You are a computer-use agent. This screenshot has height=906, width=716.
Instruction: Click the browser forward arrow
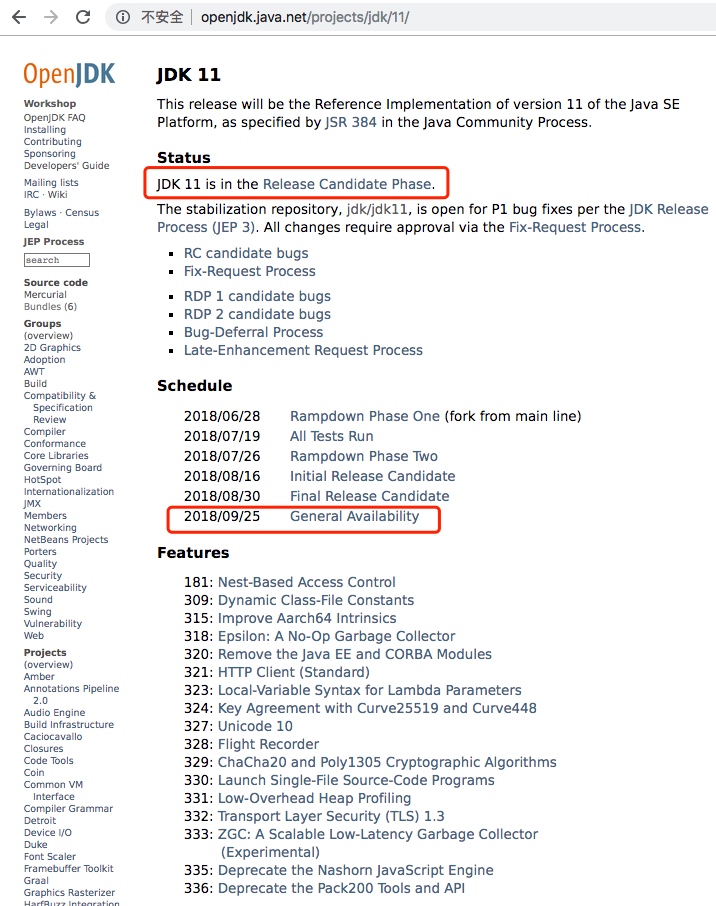51,17
